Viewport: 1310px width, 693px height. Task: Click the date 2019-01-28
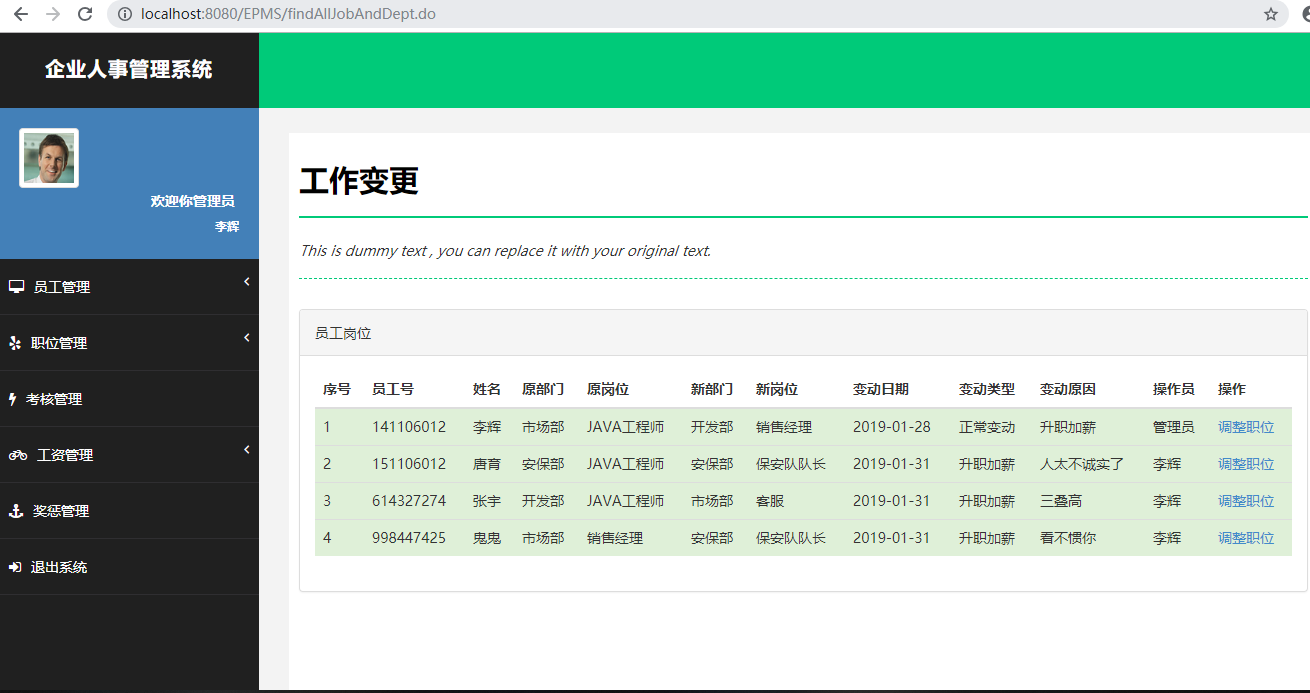892,427
